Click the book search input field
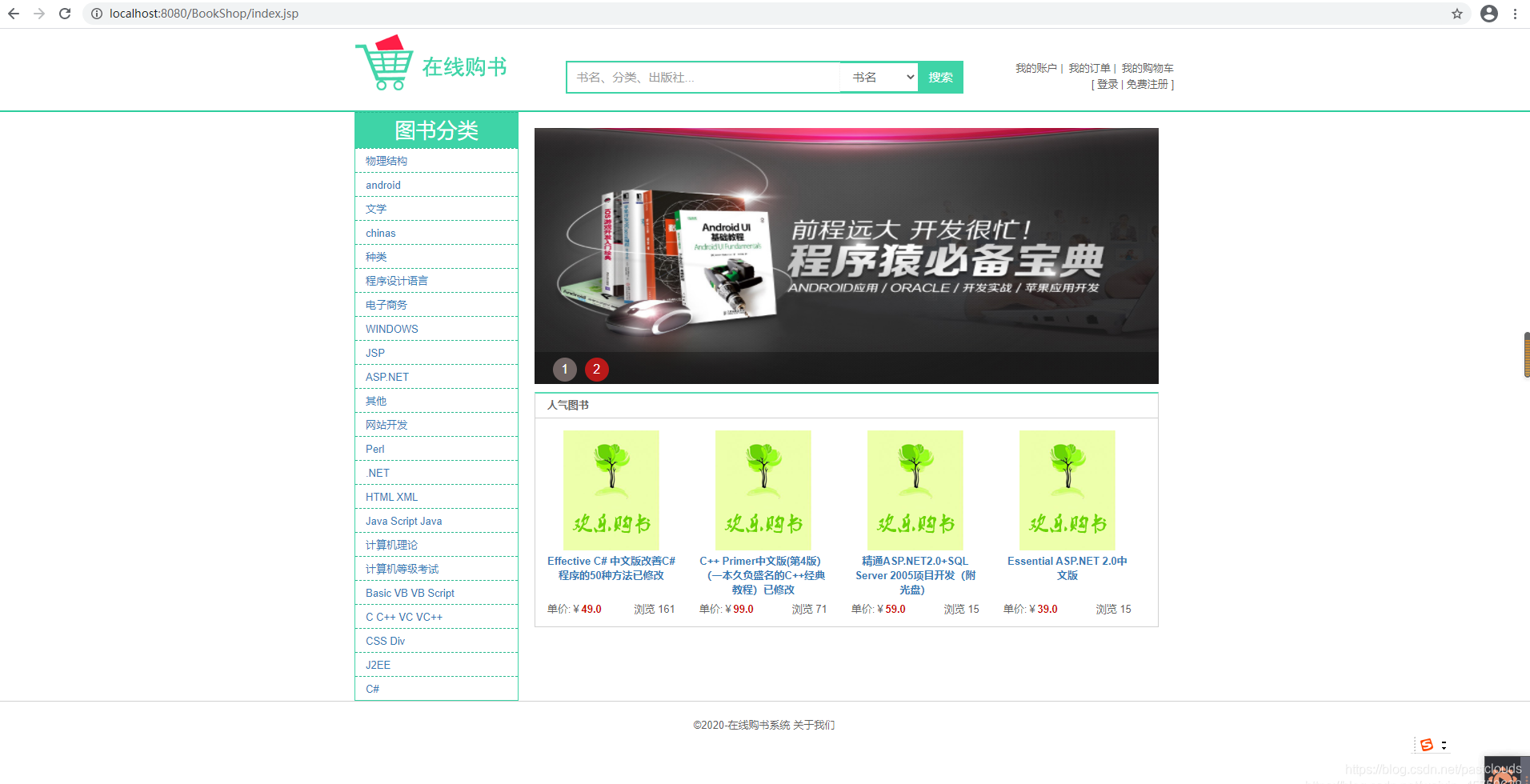This screenshot has height=784, width=1530. [x=703, y=78]
